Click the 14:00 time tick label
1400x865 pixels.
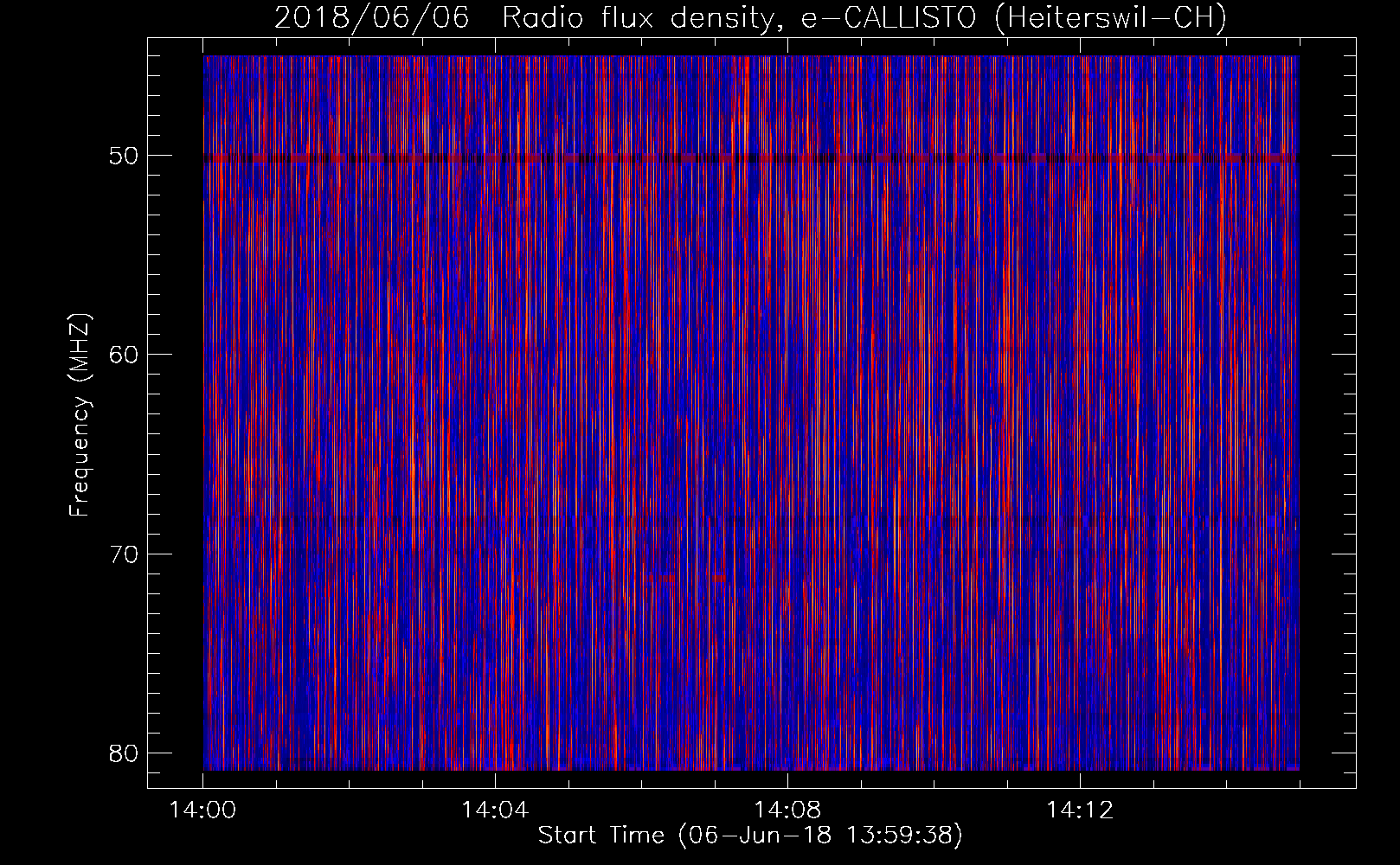[x=203, y=811]
